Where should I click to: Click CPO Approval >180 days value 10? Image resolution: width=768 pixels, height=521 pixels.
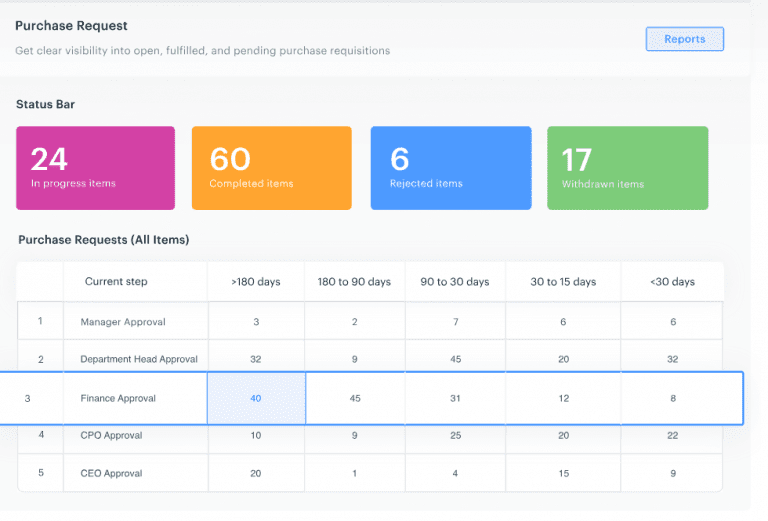click(256, 435)
